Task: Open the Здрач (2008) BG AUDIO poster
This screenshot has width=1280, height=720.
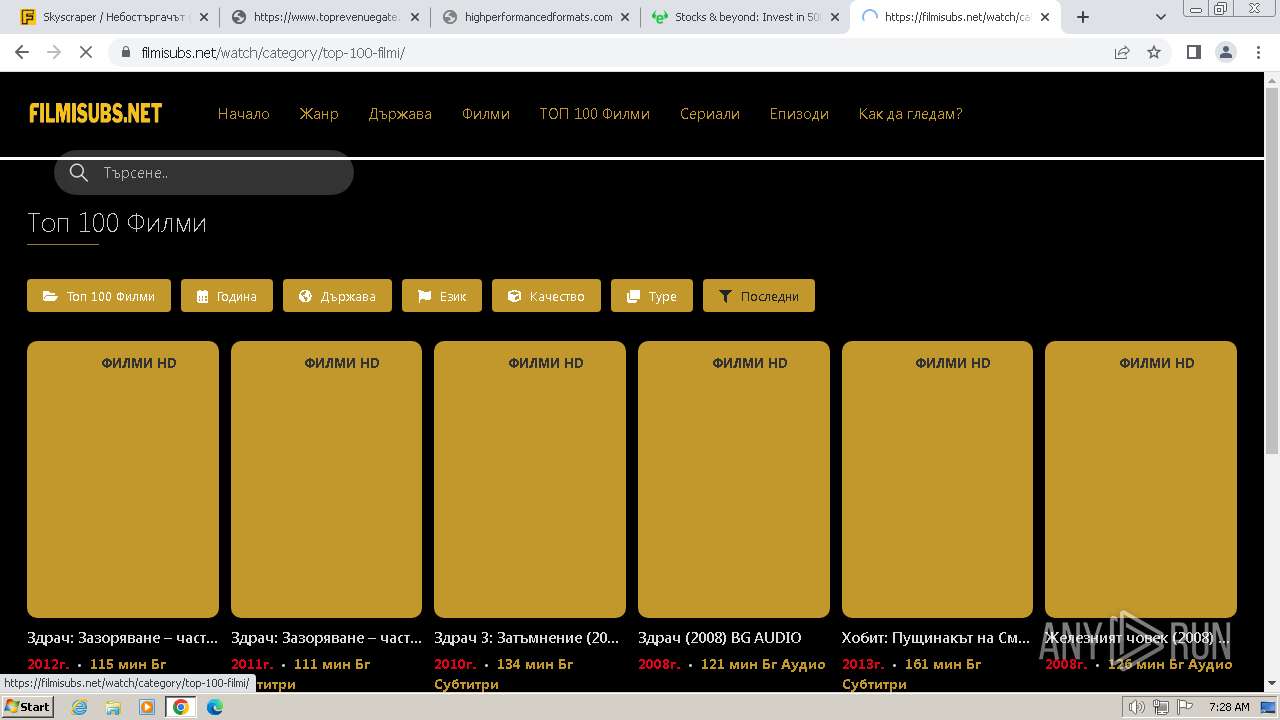Action: (x=734, y=480)
